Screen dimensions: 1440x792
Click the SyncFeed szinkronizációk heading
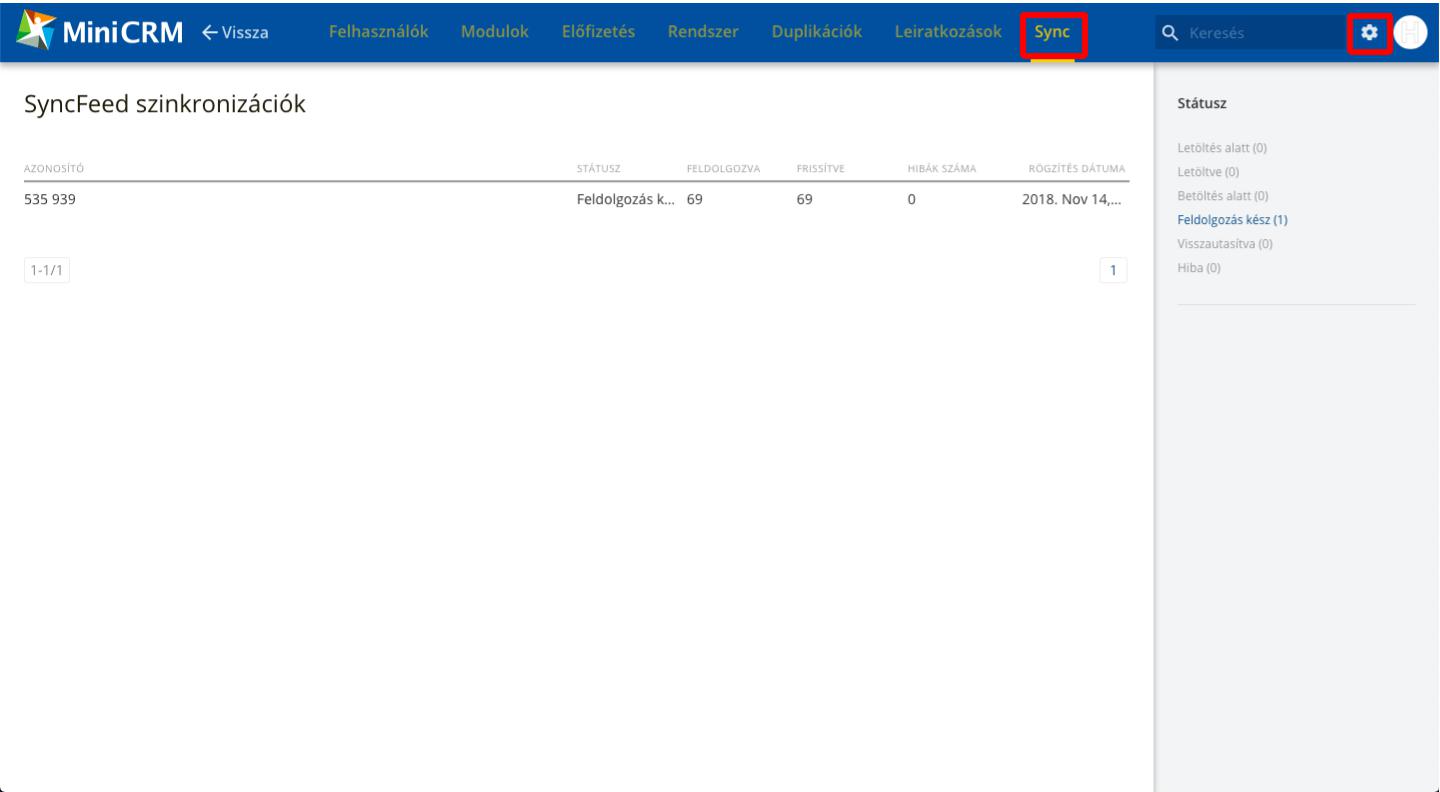(x=165, y=104)
